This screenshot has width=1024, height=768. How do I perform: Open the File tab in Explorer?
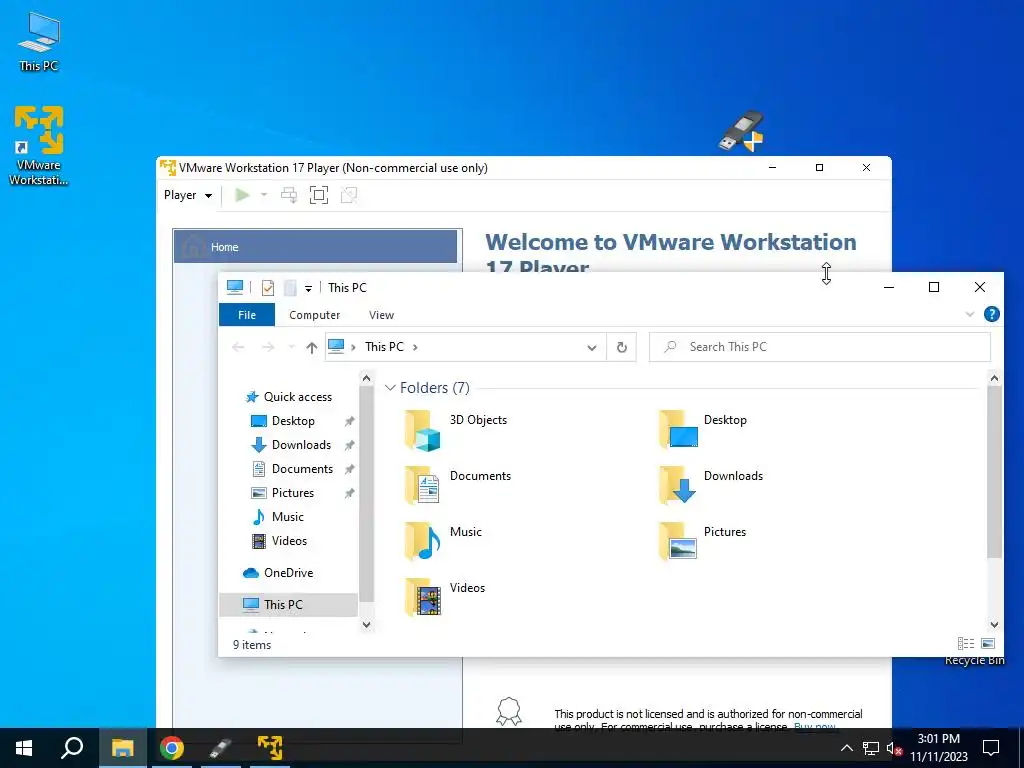pyautogui.click(x=247, y=315)
